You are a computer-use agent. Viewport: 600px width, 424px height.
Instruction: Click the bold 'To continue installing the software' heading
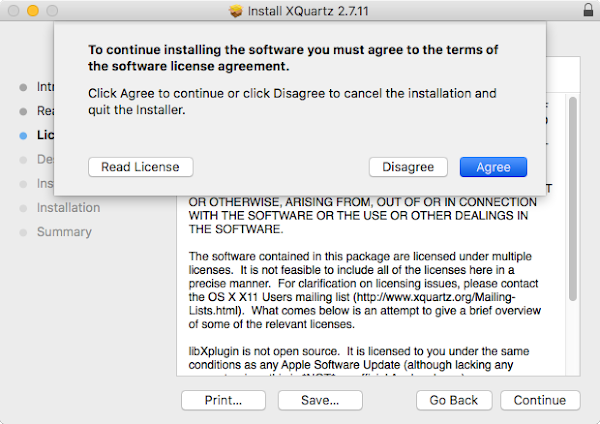pyautogui.click(x=293, y=58)
